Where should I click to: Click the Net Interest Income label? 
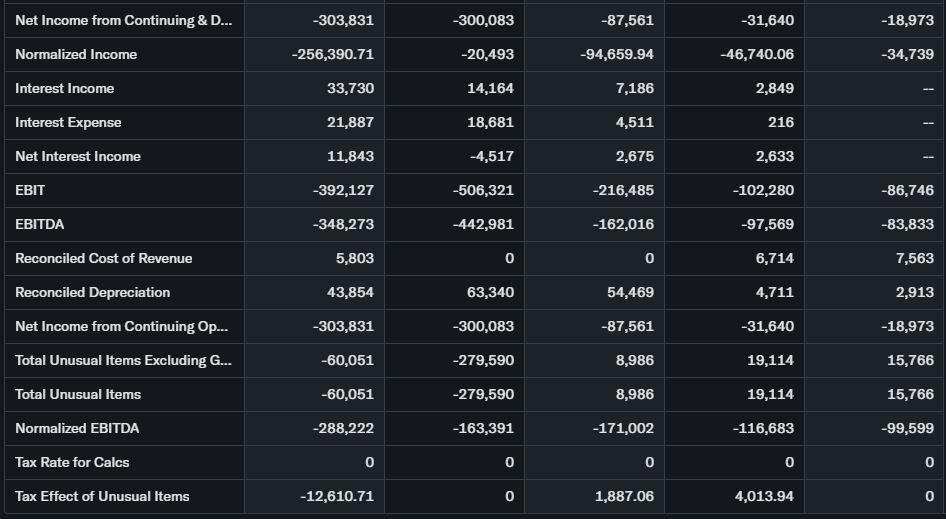coord(78,156)
